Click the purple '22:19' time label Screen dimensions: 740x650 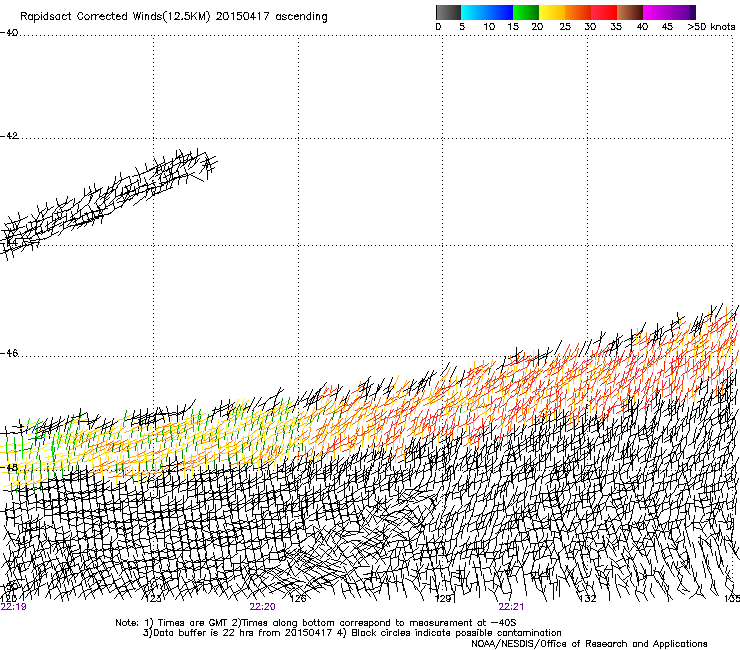[13, 607]
